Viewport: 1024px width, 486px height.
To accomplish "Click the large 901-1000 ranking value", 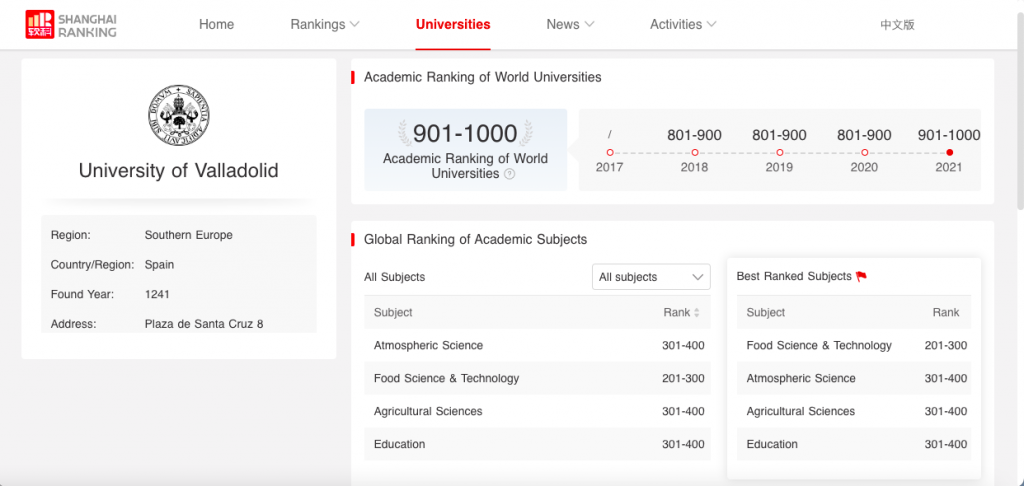I will click(465, 134).
